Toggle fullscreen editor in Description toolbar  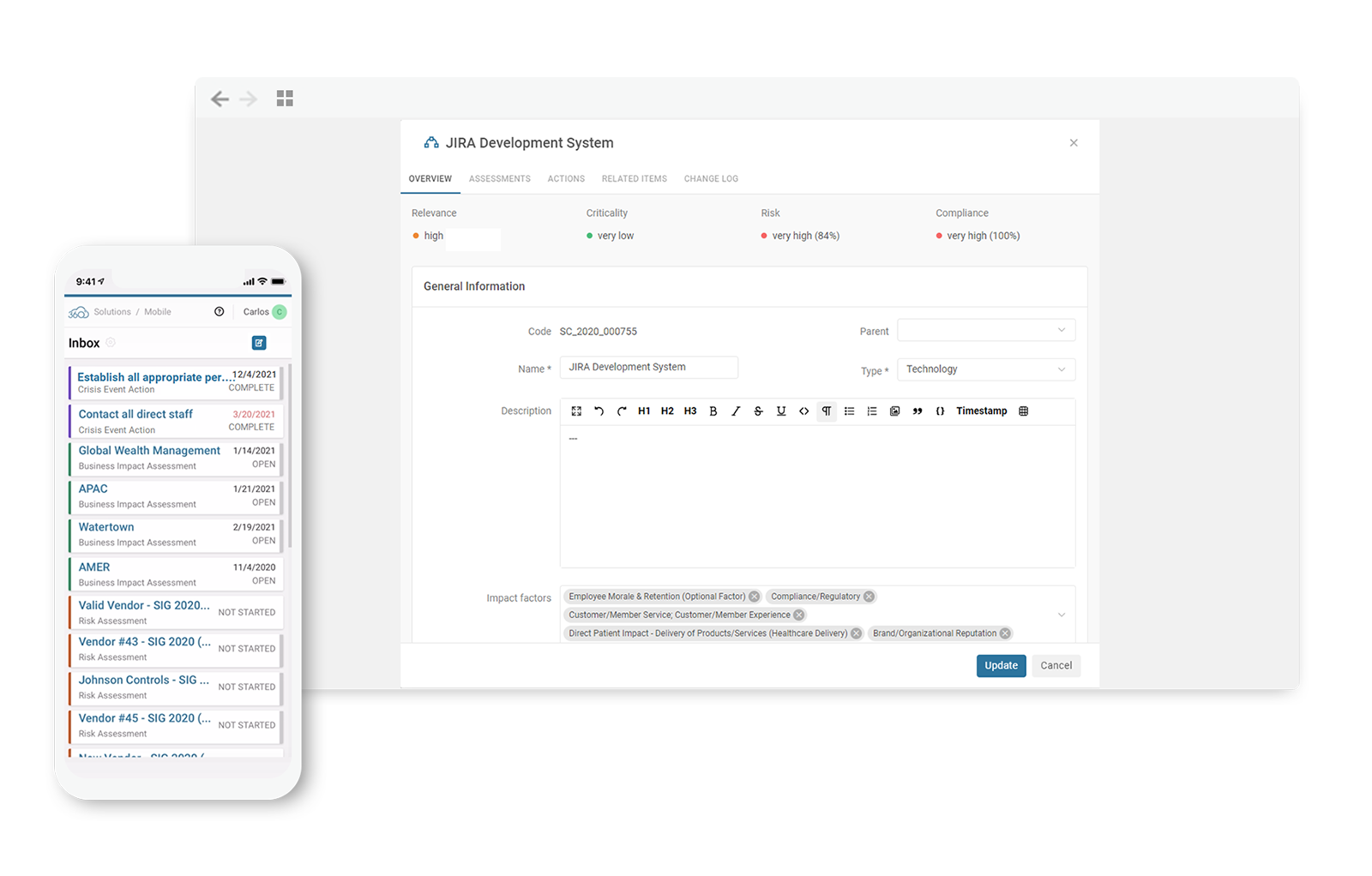coord(576,411)
